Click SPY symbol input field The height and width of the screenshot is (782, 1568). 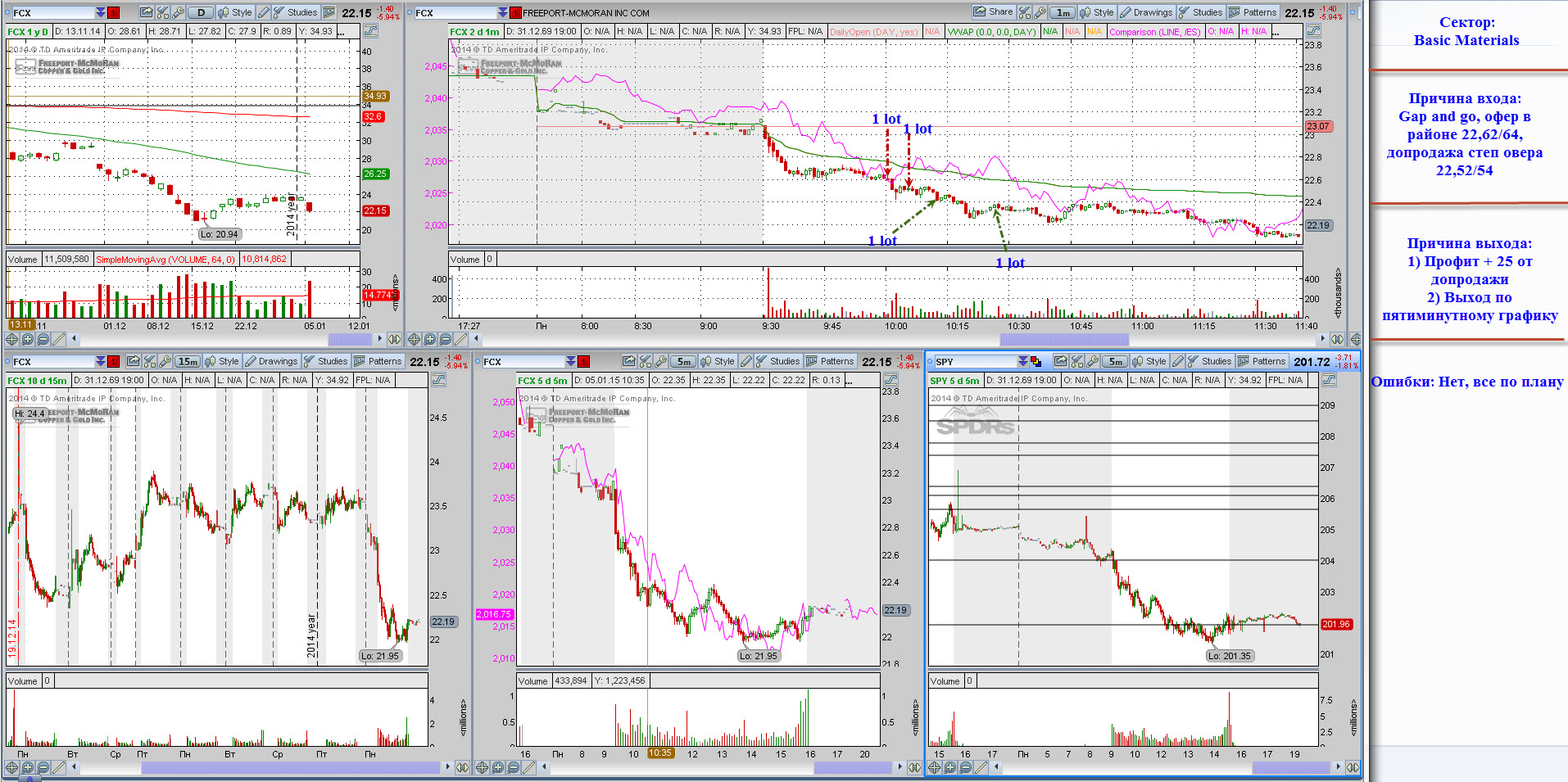(x=975, y=361)
